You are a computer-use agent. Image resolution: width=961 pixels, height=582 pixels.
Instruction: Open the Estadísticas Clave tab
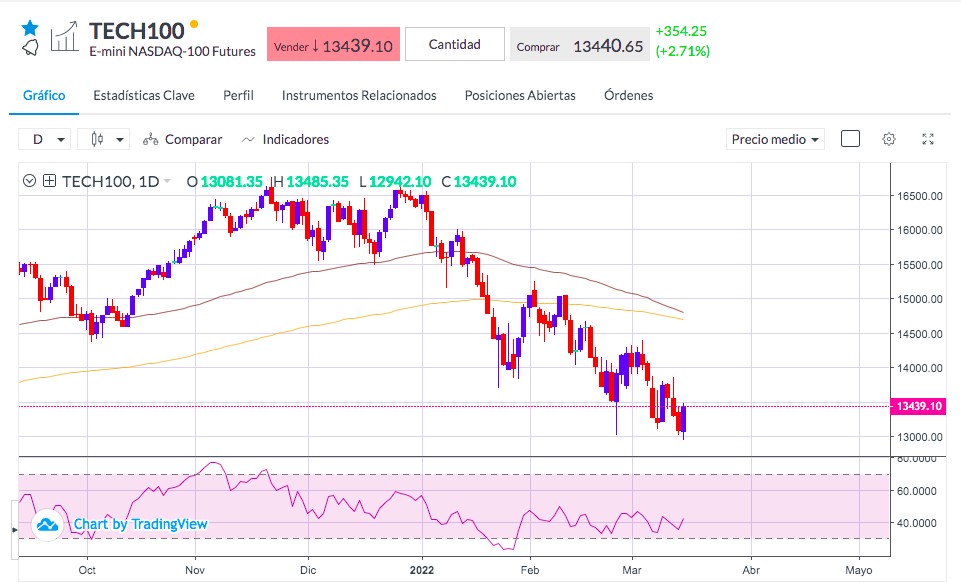(144, 96)
